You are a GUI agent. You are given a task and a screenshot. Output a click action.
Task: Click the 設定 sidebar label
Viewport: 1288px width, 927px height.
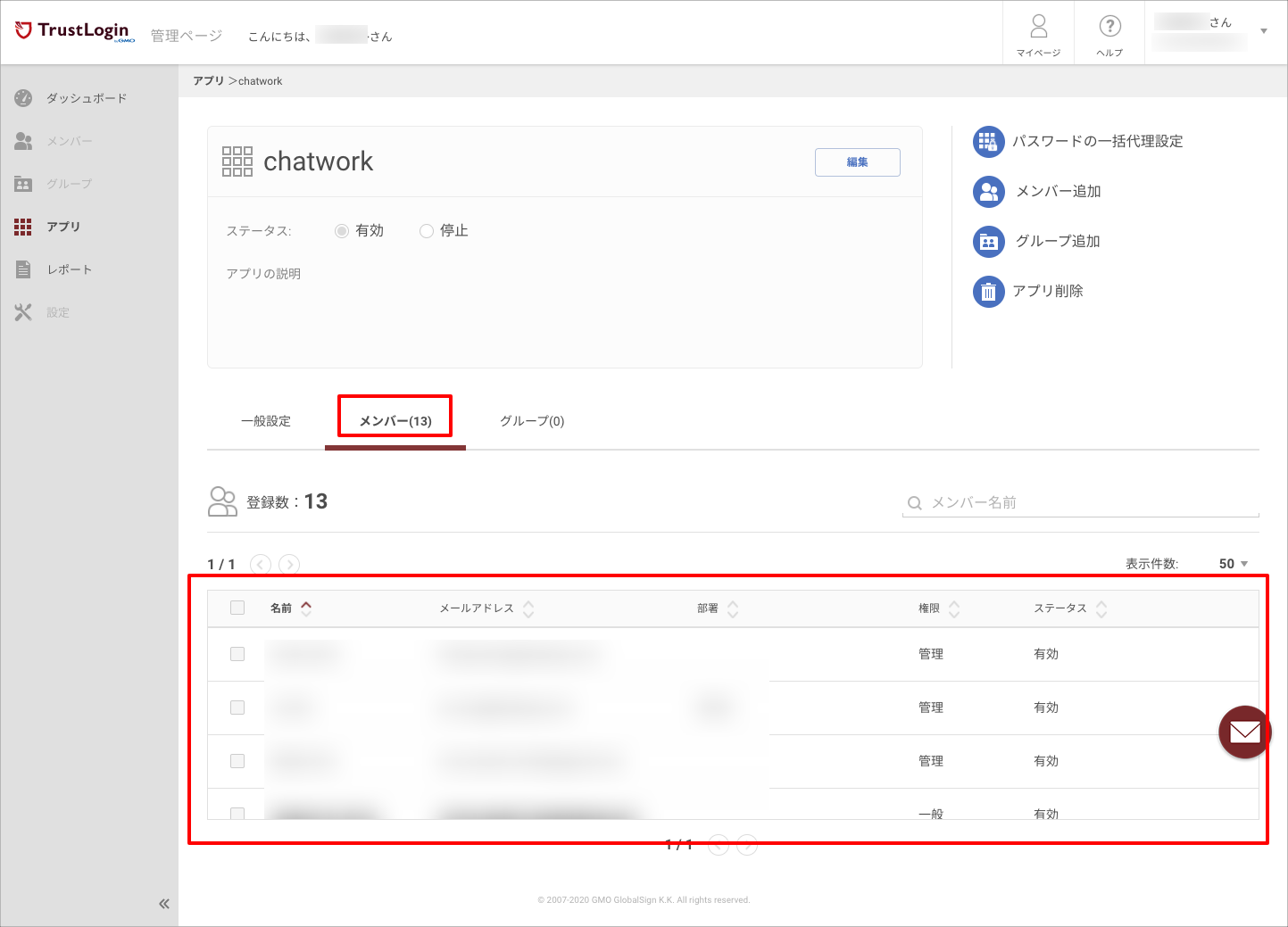[58, 312]
